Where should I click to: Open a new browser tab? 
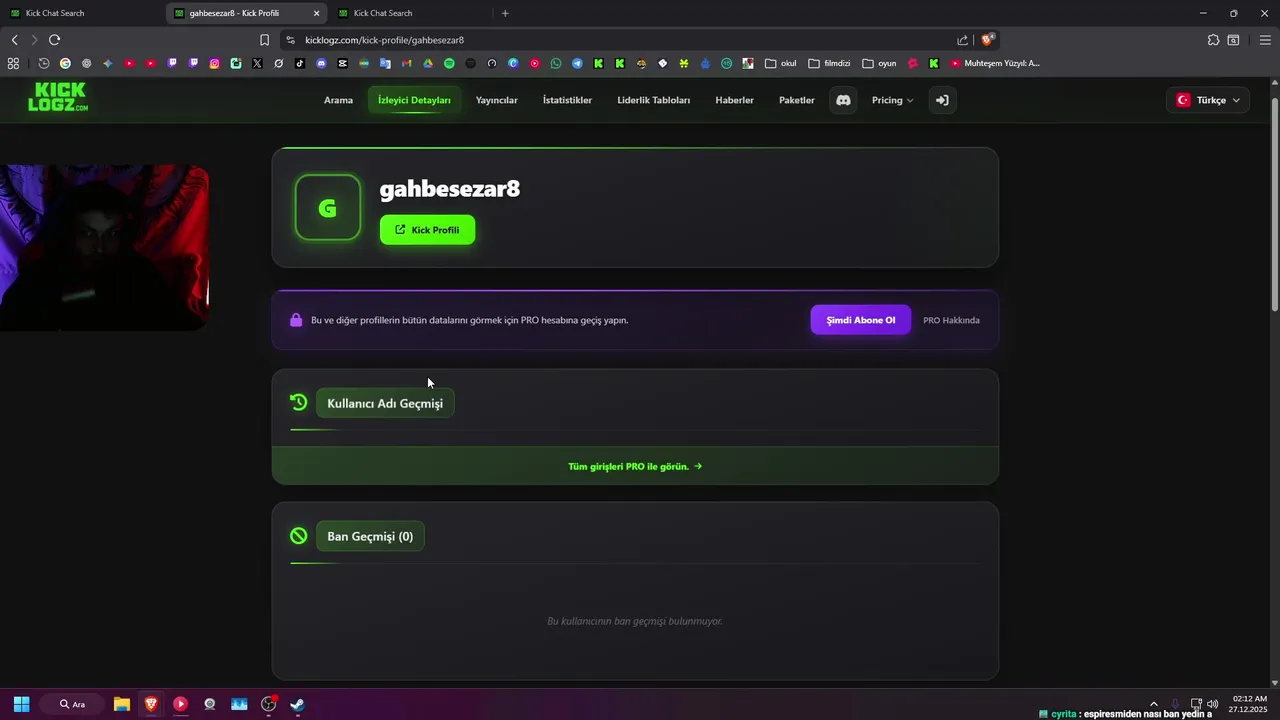[505, 13]
